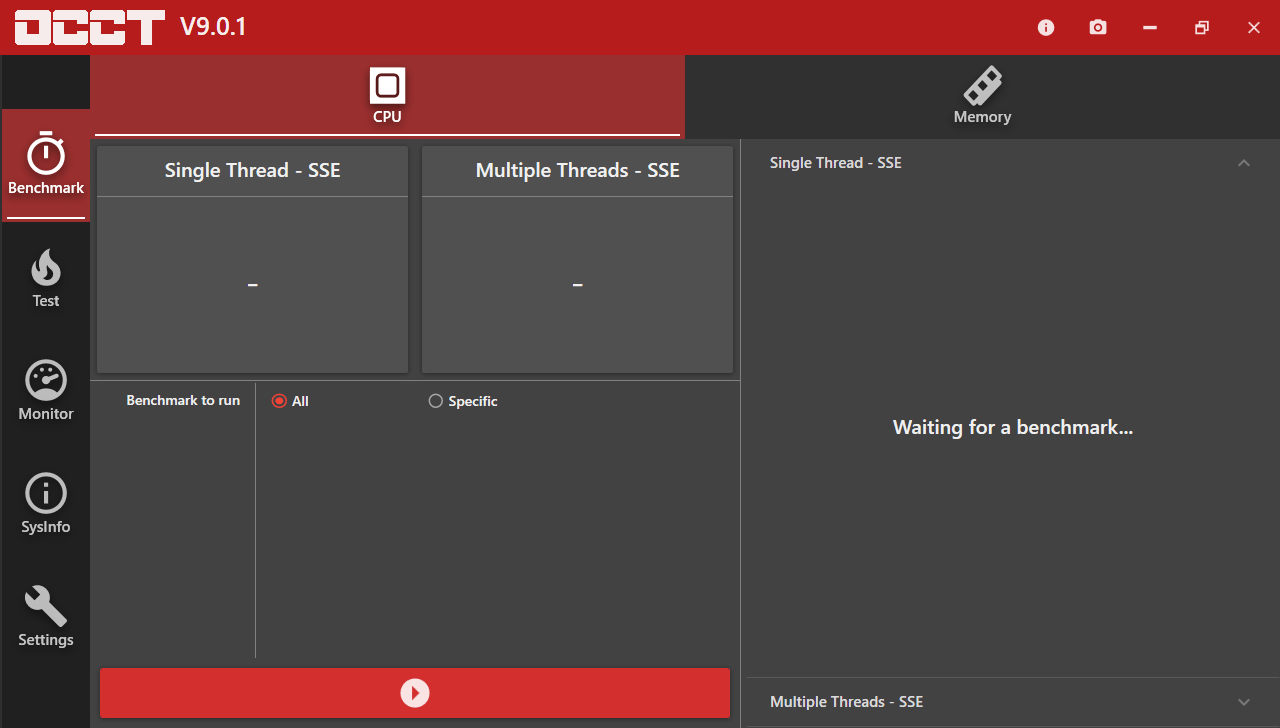
Task: Minimize the OCCT window
Action: click(x=1150, y=27)
